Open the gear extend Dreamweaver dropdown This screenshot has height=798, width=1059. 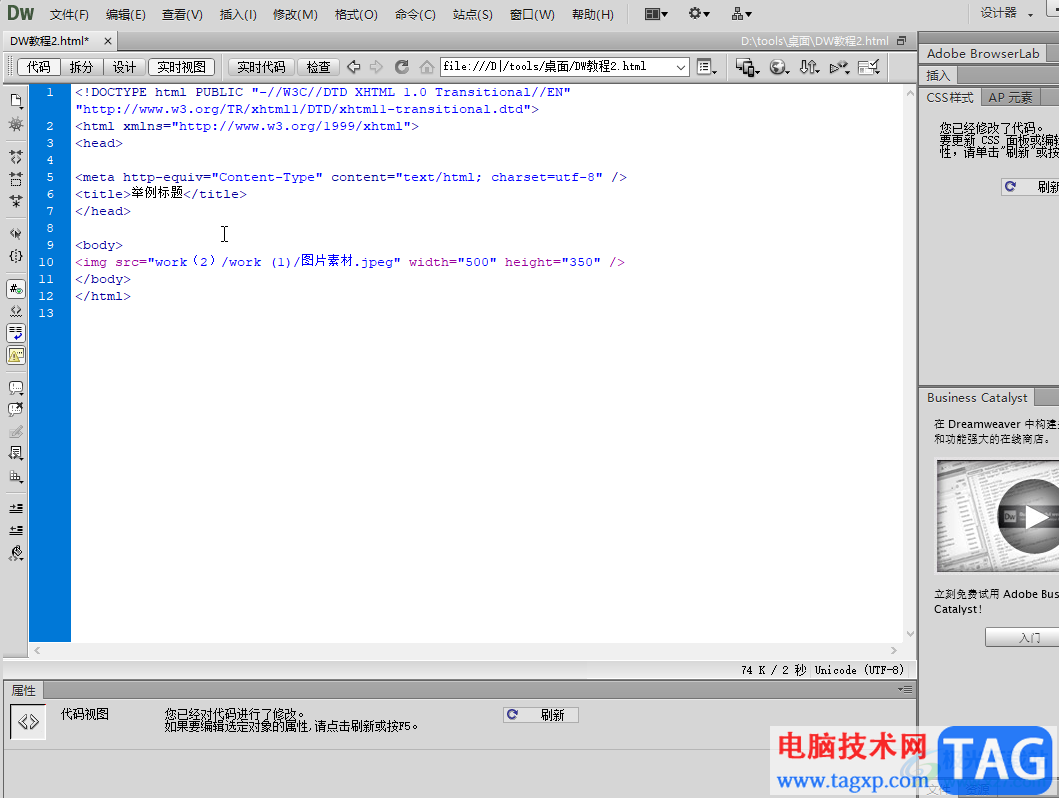coord(699,14)
